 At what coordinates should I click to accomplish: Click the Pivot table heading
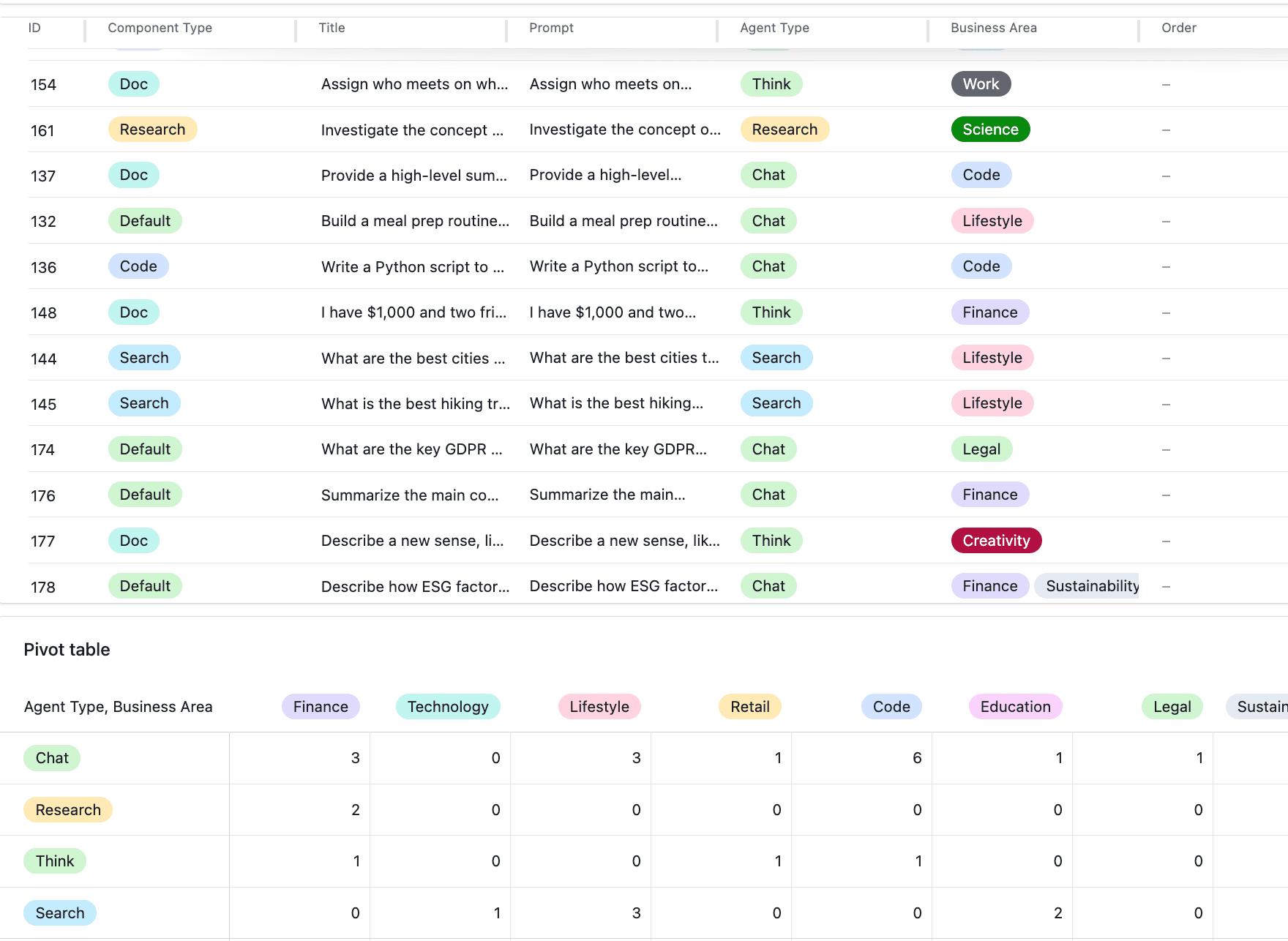[x=67, y=650]
